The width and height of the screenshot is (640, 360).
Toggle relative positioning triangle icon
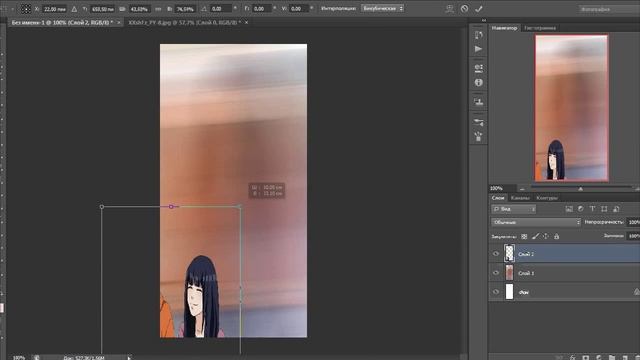coord(74,9)
